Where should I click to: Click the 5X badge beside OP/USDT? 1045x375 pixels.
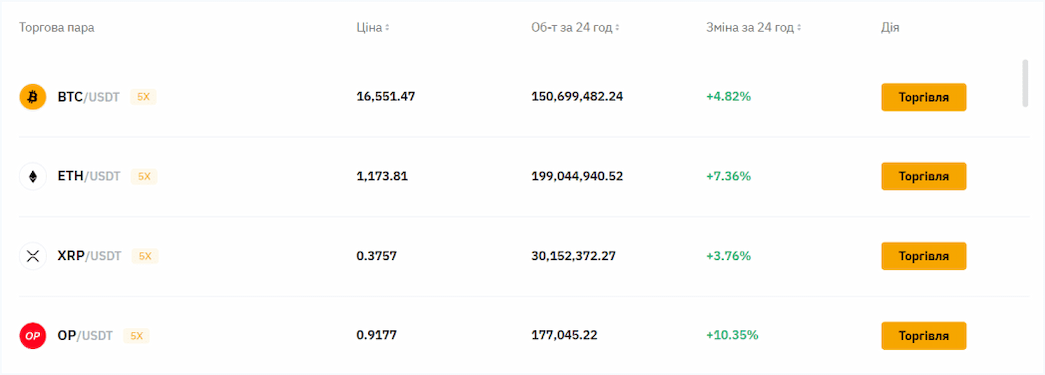tap(136, 336)
